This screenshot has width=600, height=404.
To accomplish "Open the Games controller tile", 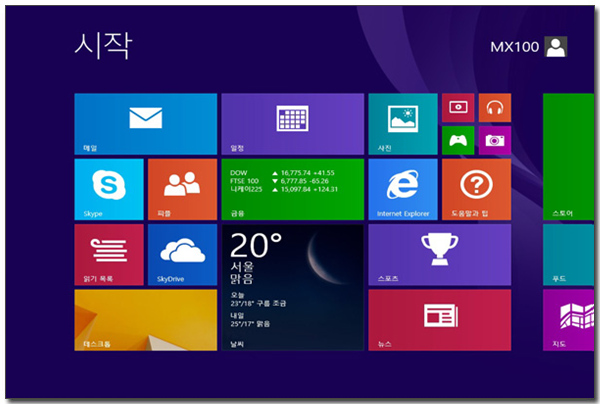I will pyautogui.click(x=458, y=140).
